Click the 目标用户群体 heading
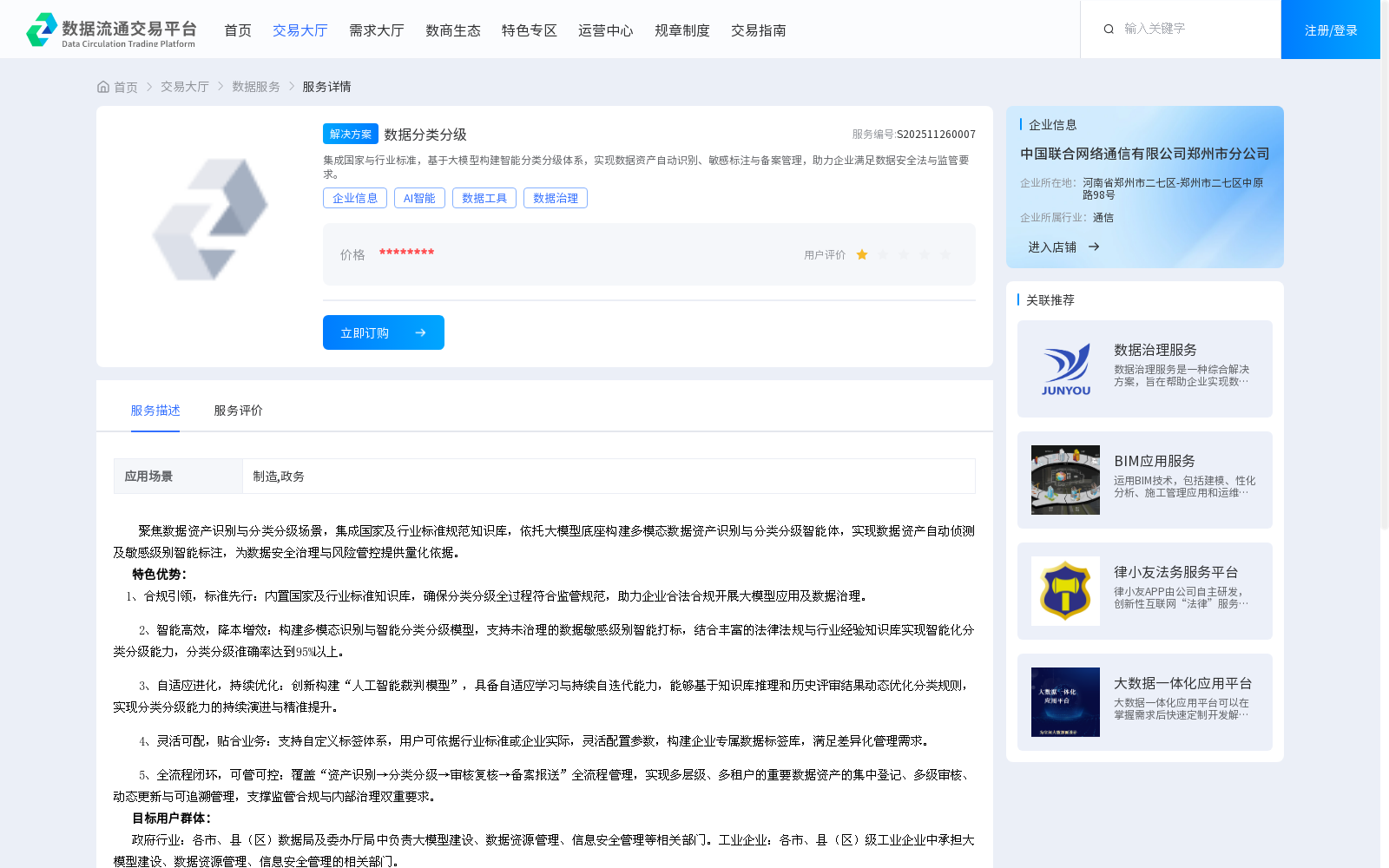This screenshot has width=1389, height=868. tap(171, 818)
